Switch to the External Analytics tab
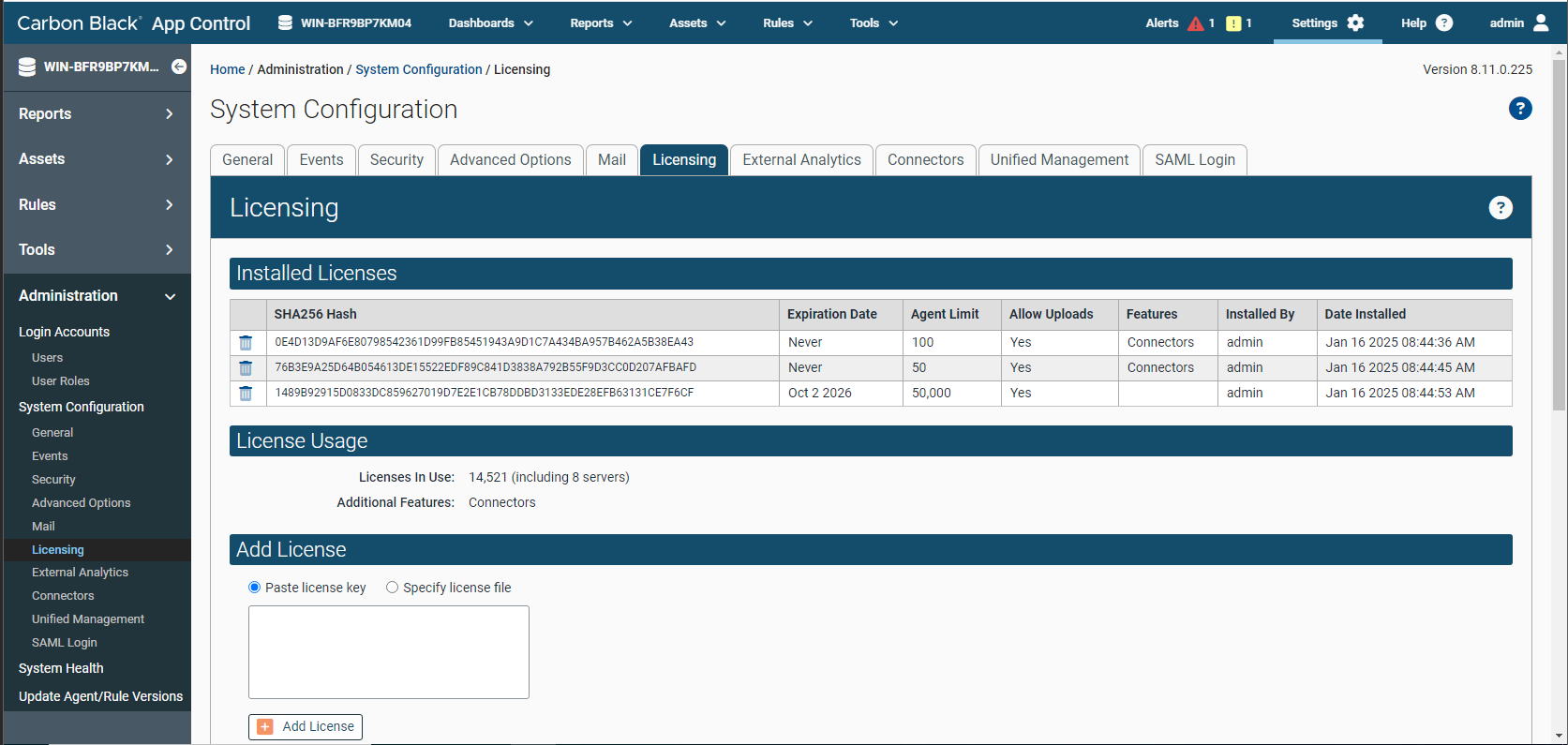This screenshot has height=745, width=1568. (801, 160)
